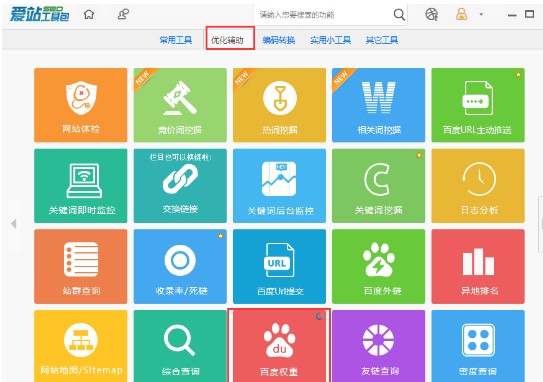Launch the 热词挖掘 shovel tile
This screenshot has width=543, height=382.
click(x=279, y=105)
